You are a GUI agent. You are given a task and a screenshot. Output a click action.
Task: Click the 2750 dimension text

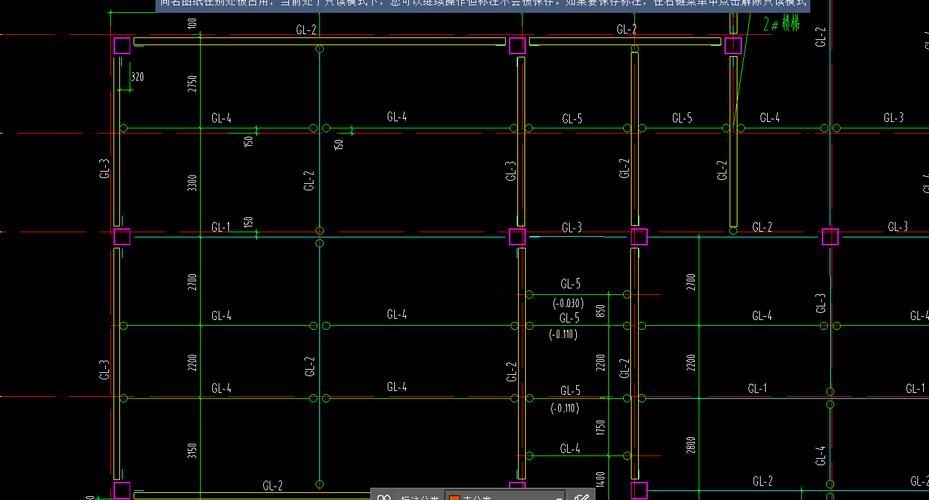(193, 84)
